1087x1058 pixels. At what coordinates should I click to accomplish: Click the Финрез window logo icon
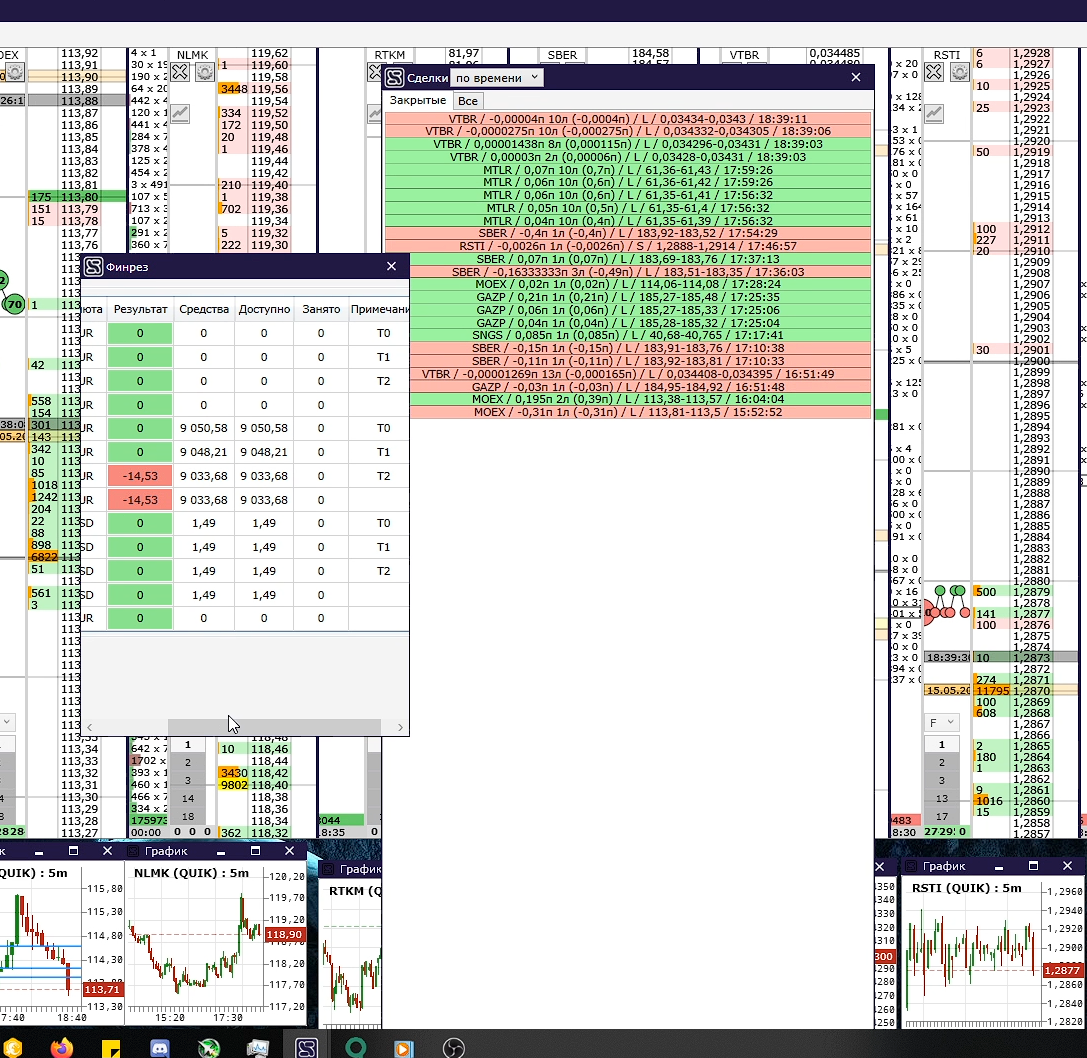pyautogui.click(x=94, y=266)
